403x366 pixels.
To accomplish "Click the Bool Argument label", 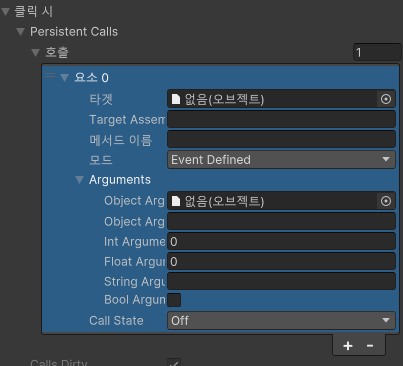I will [135, 300].
